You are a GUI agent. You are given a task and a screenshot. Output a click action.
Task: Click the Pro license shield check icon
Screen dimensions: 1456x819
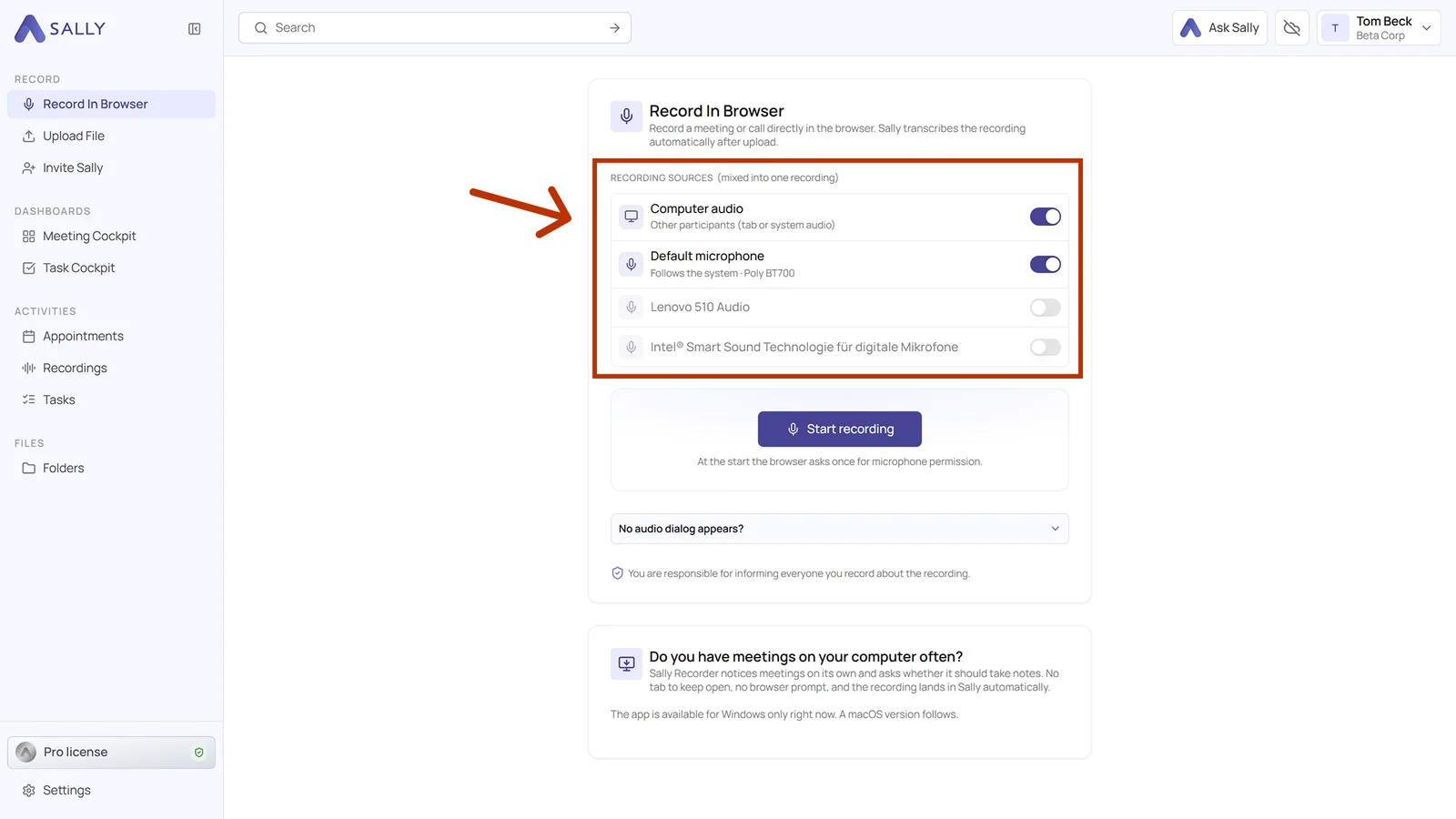click(x=199, y=753)
